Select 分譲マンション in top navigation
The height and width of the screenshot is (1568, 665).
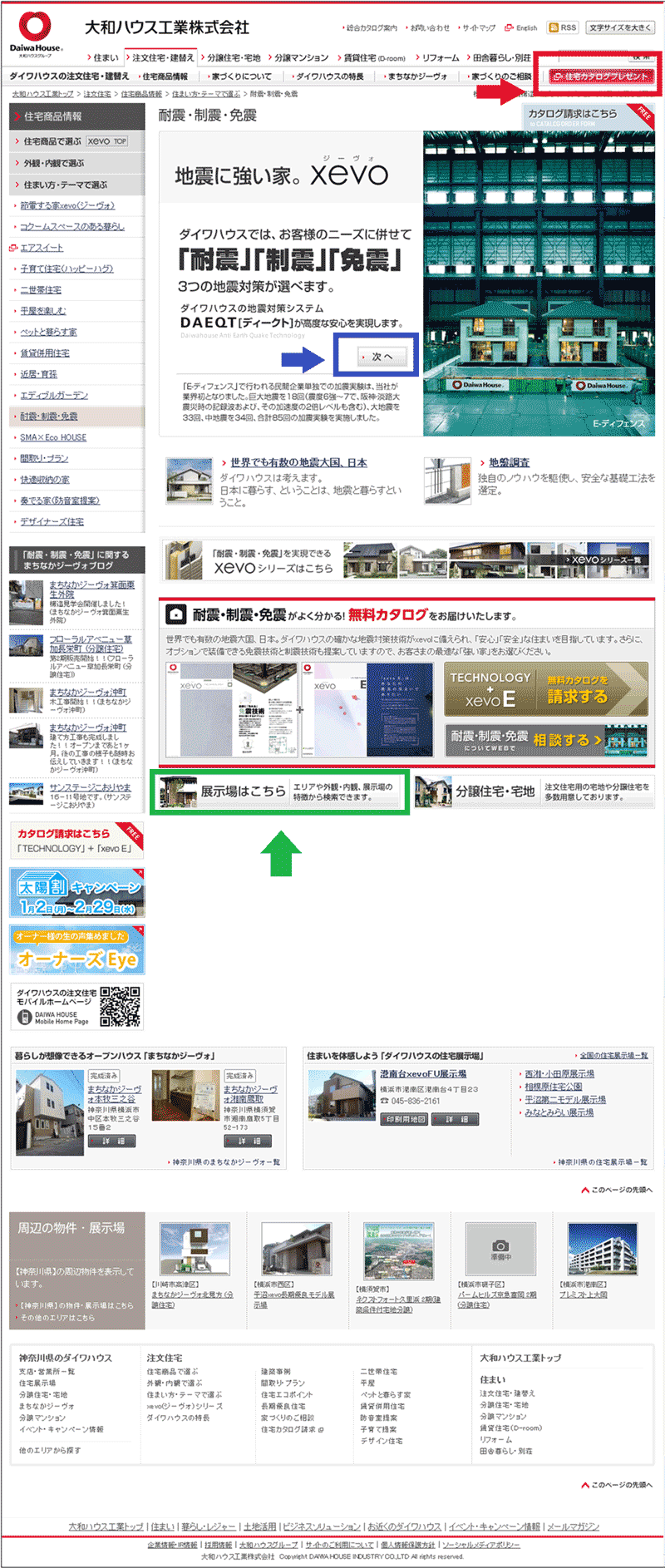pyautogui.click(x=298, y=58)
